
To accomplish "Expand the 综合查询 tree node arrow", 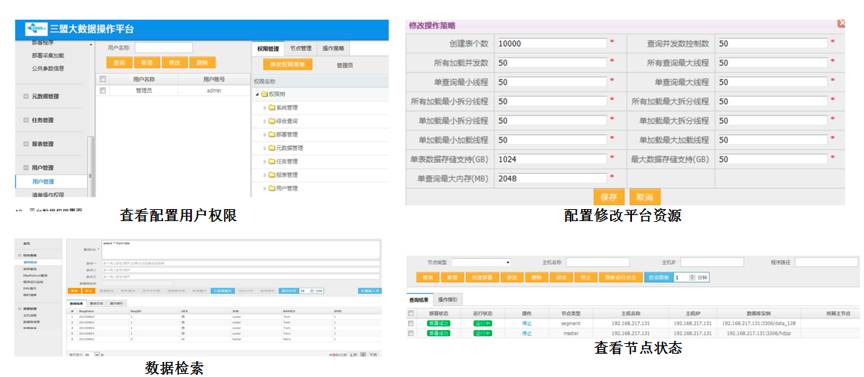I will pos(264,121).
